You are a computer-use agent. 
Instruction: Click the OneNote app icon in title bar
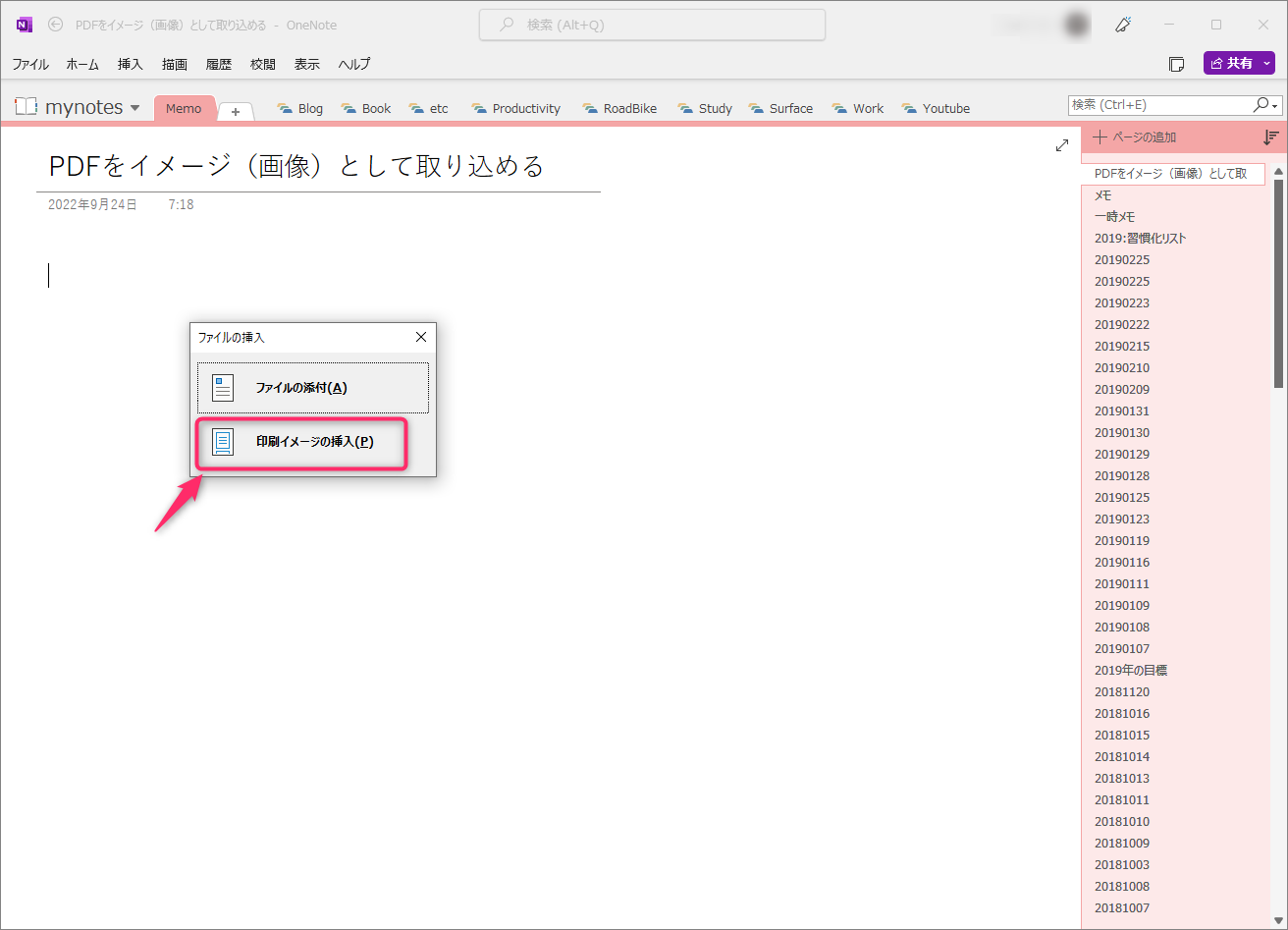coord(23,24)
